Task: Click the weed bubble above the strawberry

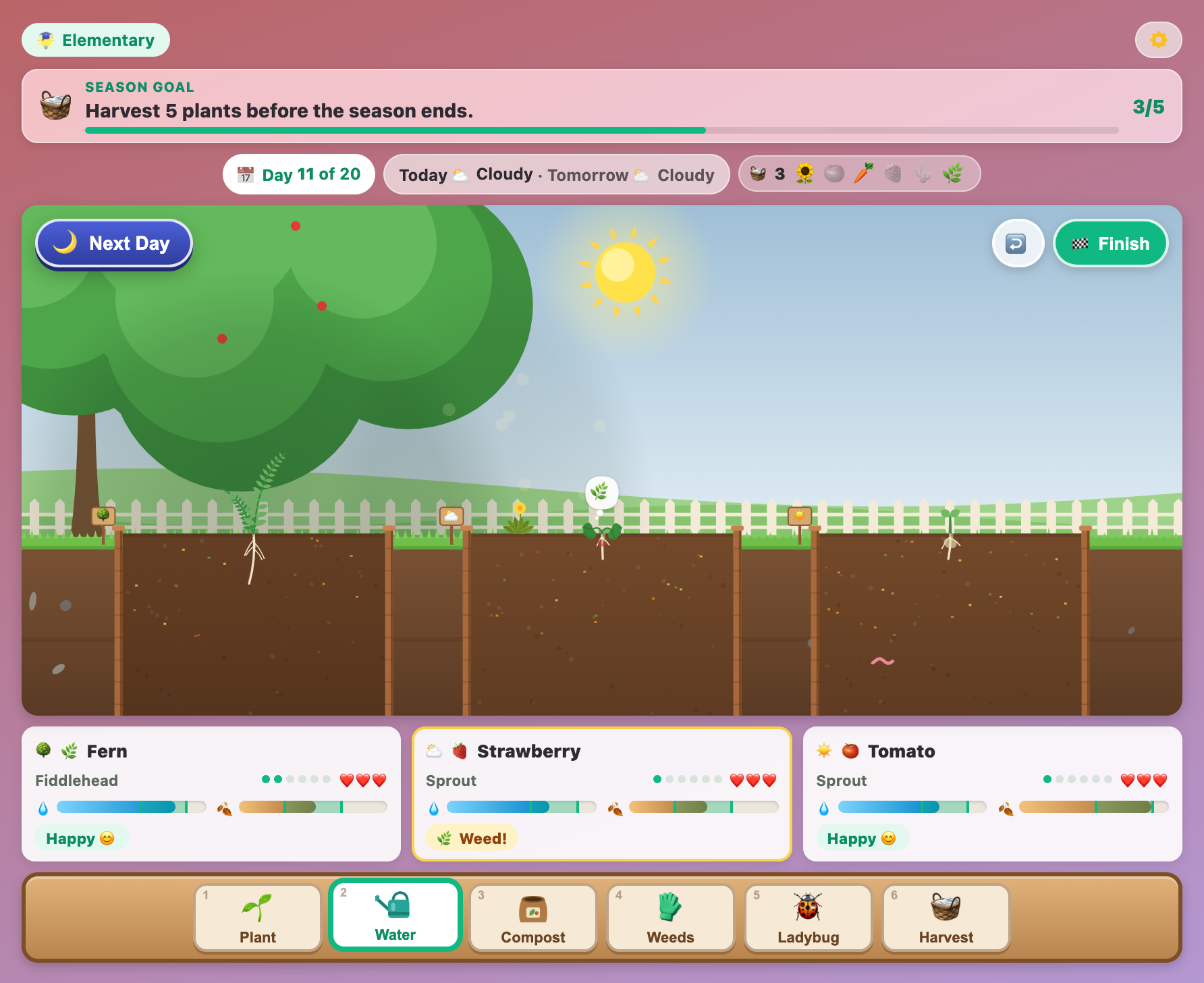Action: point(601,492)
